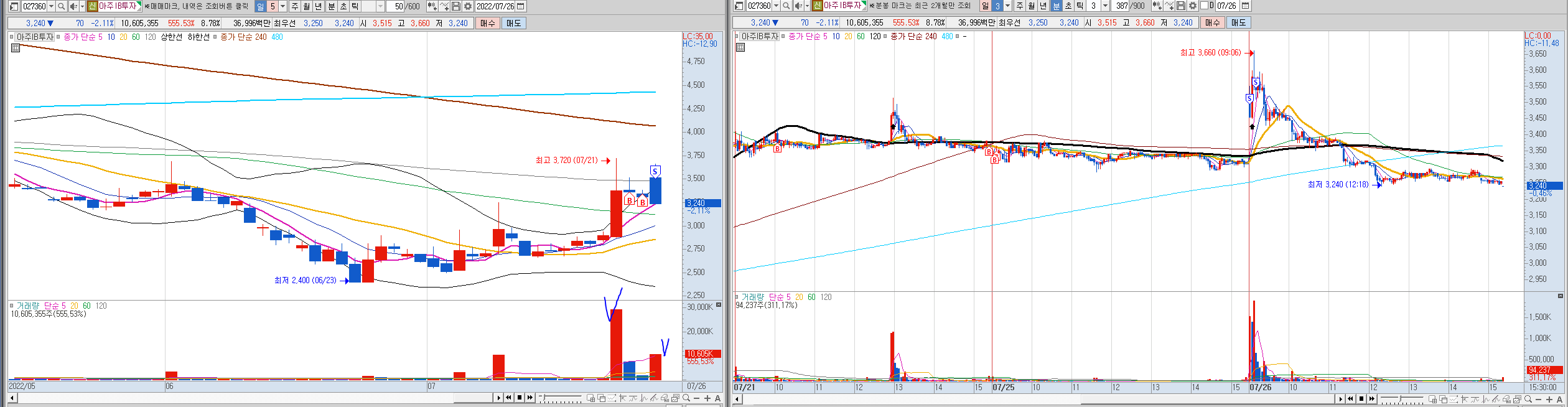1568x407 pixels.
Task: Collapse left volume panel using corner button
Action: [718, 305]
